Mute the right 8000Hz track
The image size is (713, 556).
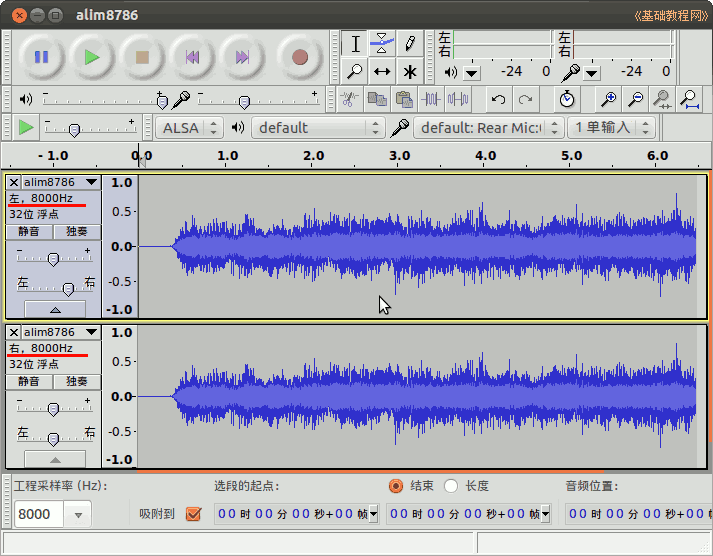click(x=29, y=381)
